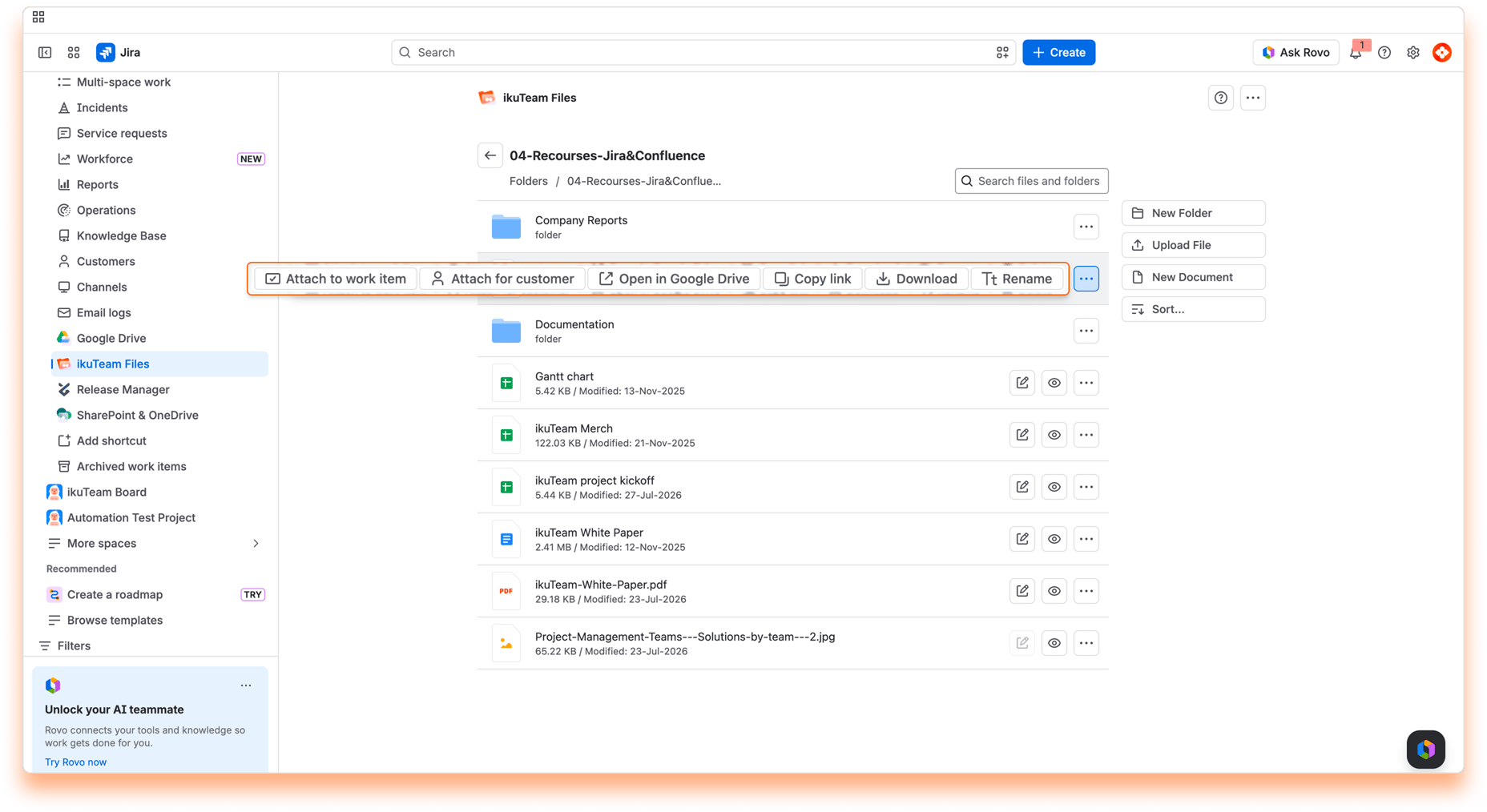The width and height of the screenshot is (1487, 812).
Task: Choose Copy link action
Action: (x=812, y=279)
